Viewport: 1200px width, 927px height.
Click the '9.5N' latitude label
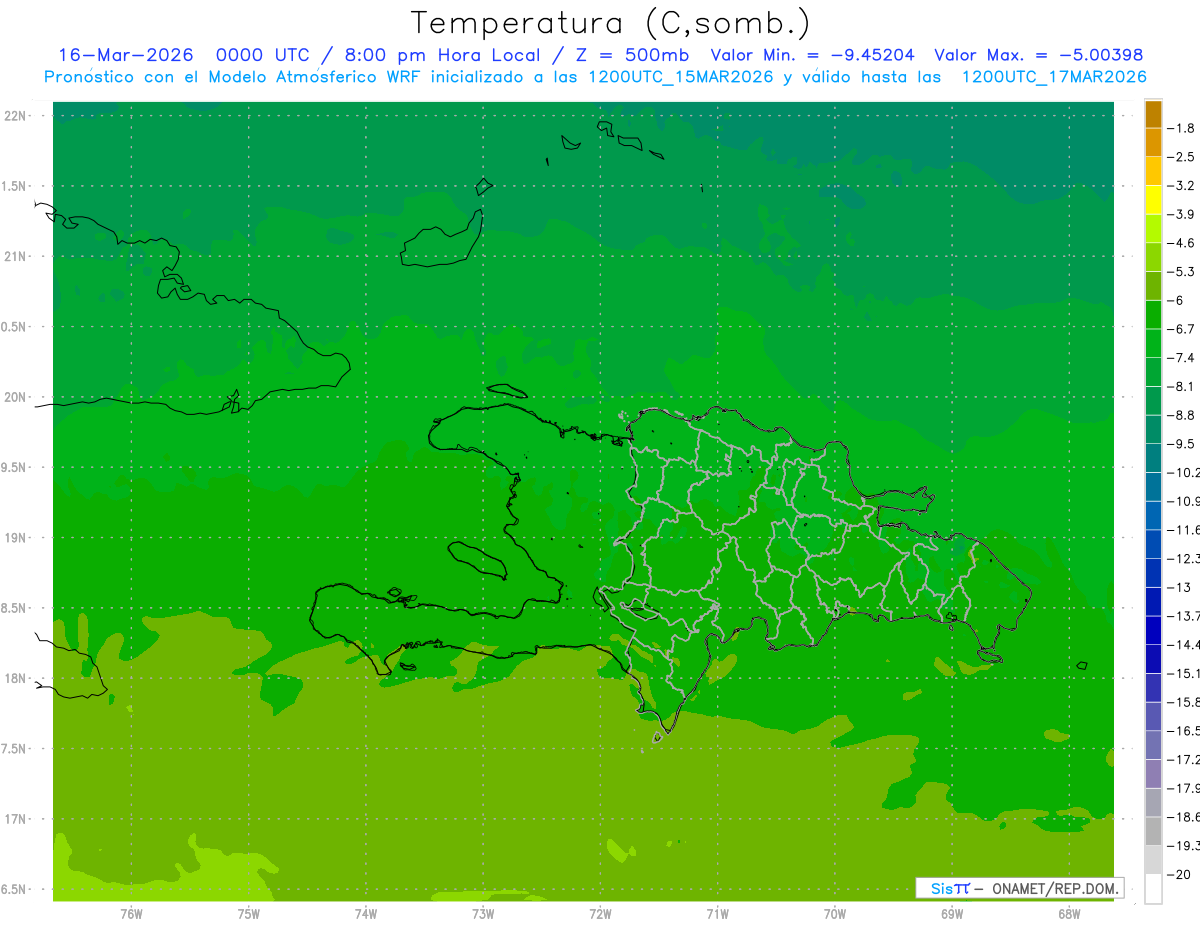point(15,467)
